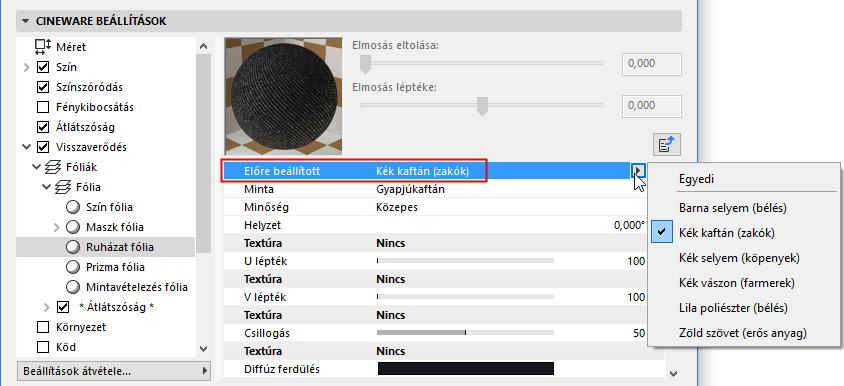Toggle the Átlátszóság channel checkbox
This screenshot has width=844, height=386.
click(43, 127)
